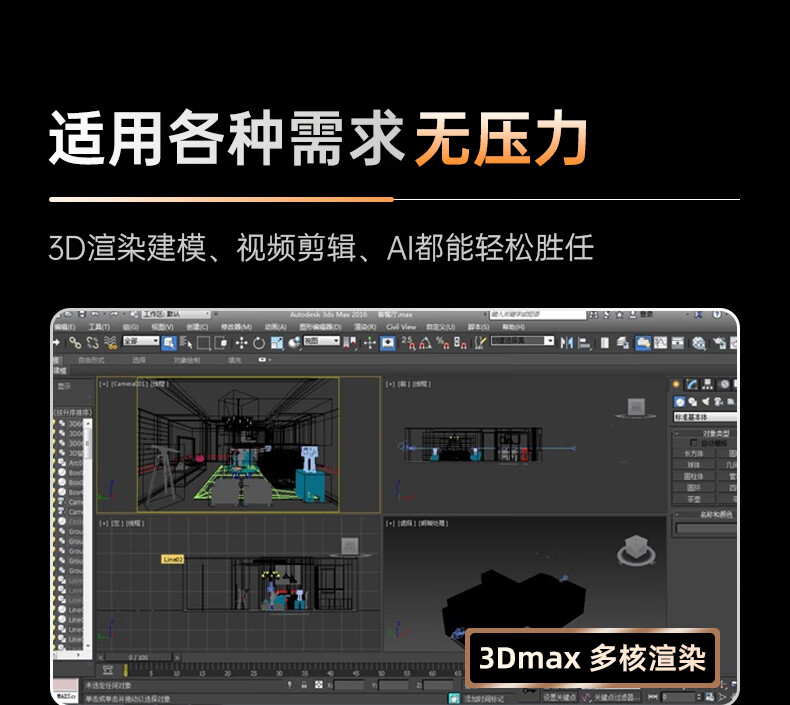Click the Mirror tool icon
Screen dimensions: 790x705
(567, 342)
